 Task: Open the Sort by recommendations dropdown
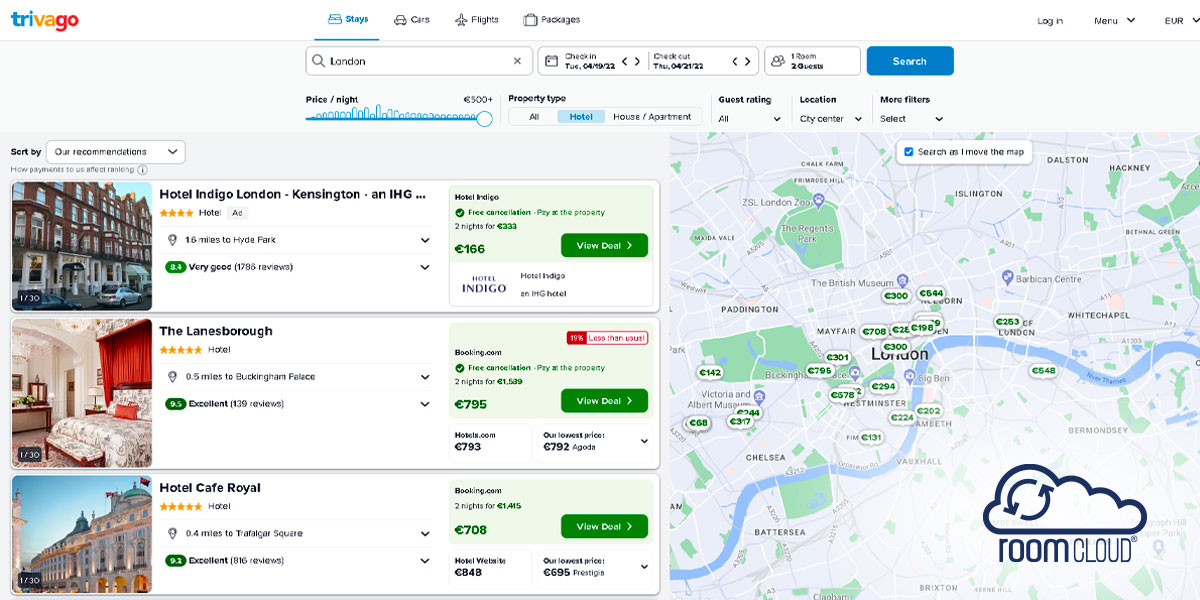click(116, 152)
